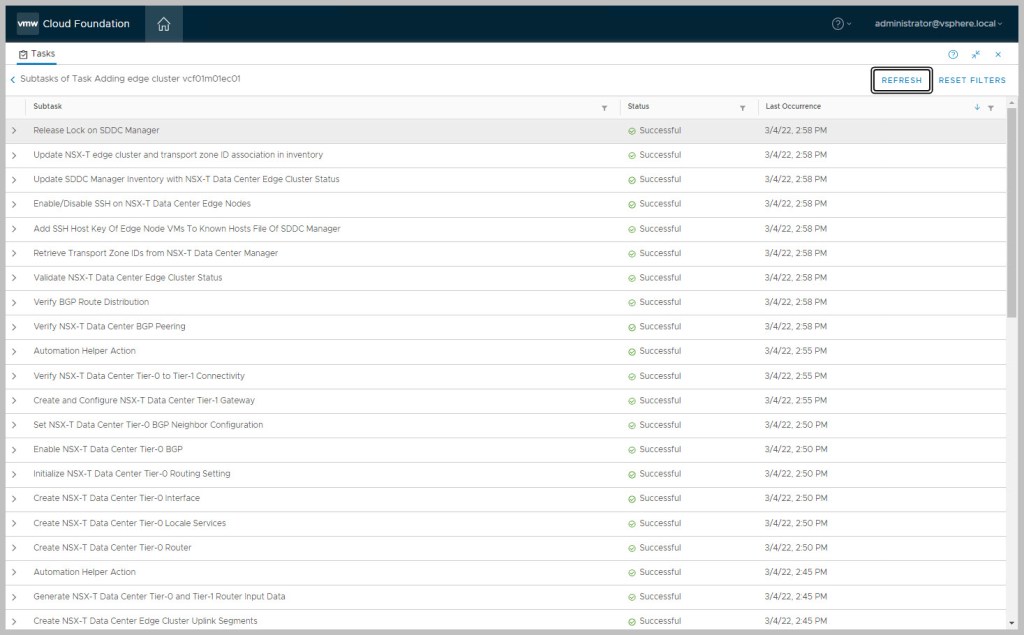Viewport: 1024px width, 635px height.
Task: Expand the Verify BGP Route Distribution subtask
Action: click(14, 302)
